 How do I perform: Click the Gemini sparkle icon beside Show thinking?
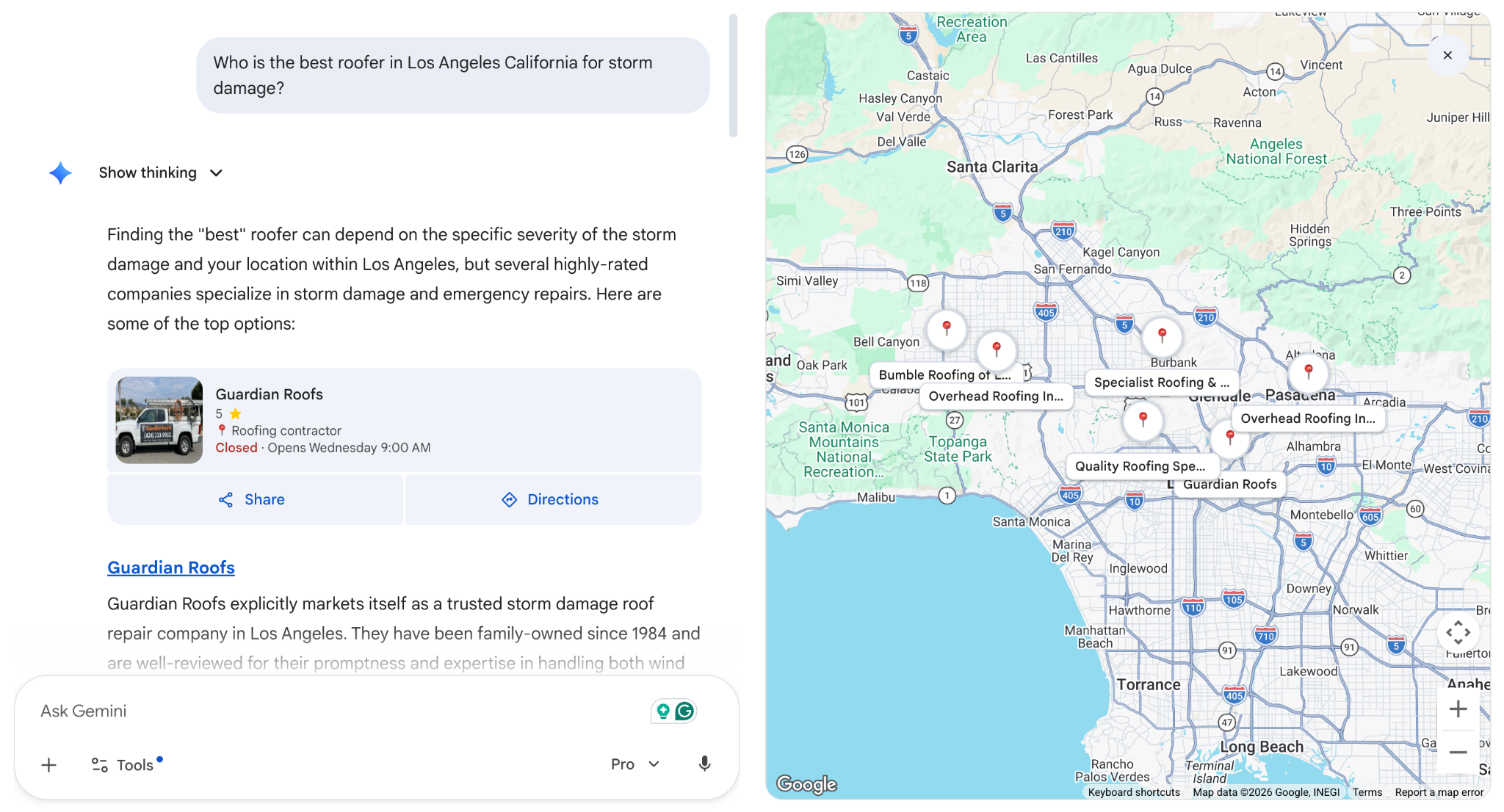[59, 173]
